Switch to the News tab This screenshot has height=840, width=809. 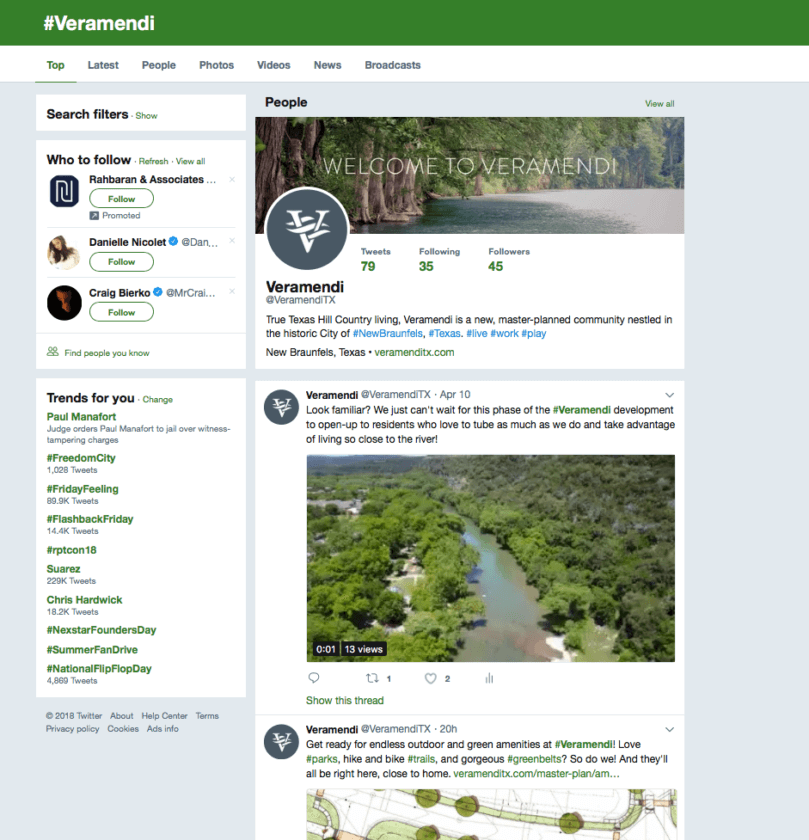(x=327, y=65)
